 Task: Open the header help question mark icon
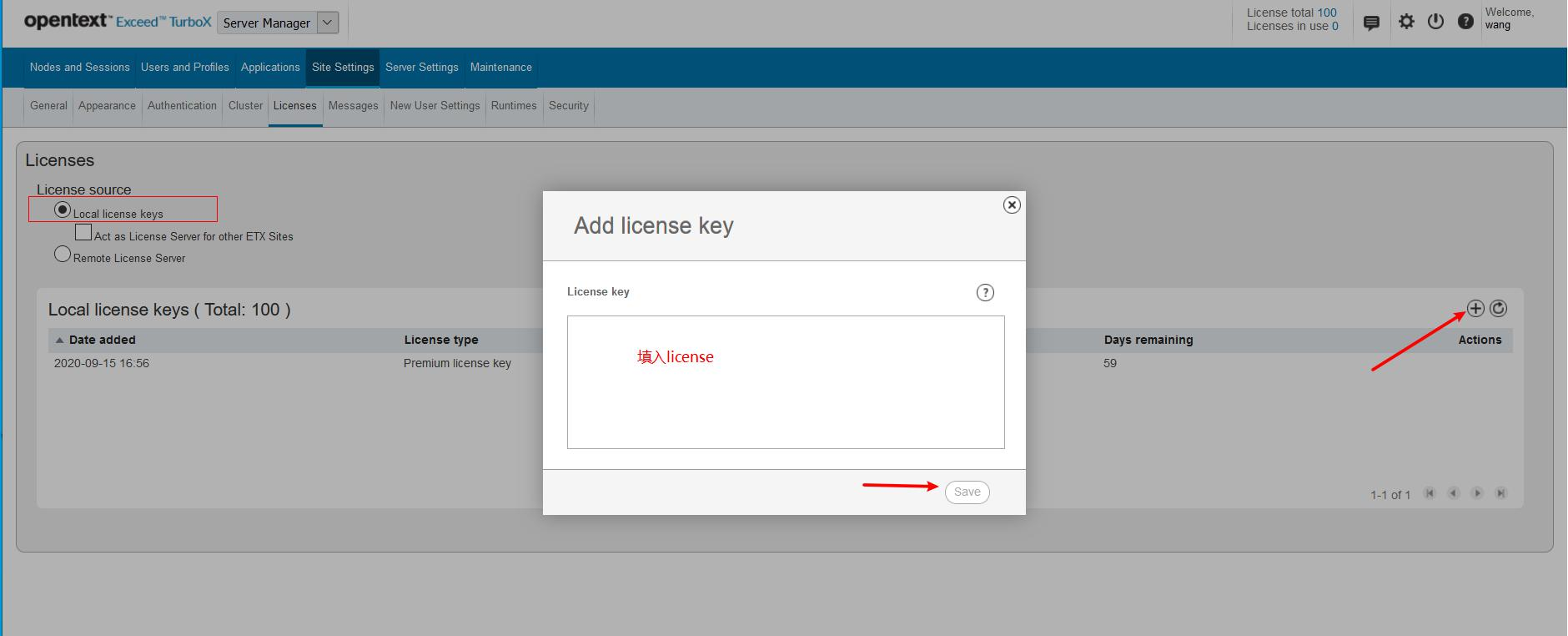pyautogui.click(x=1465, y=22)
